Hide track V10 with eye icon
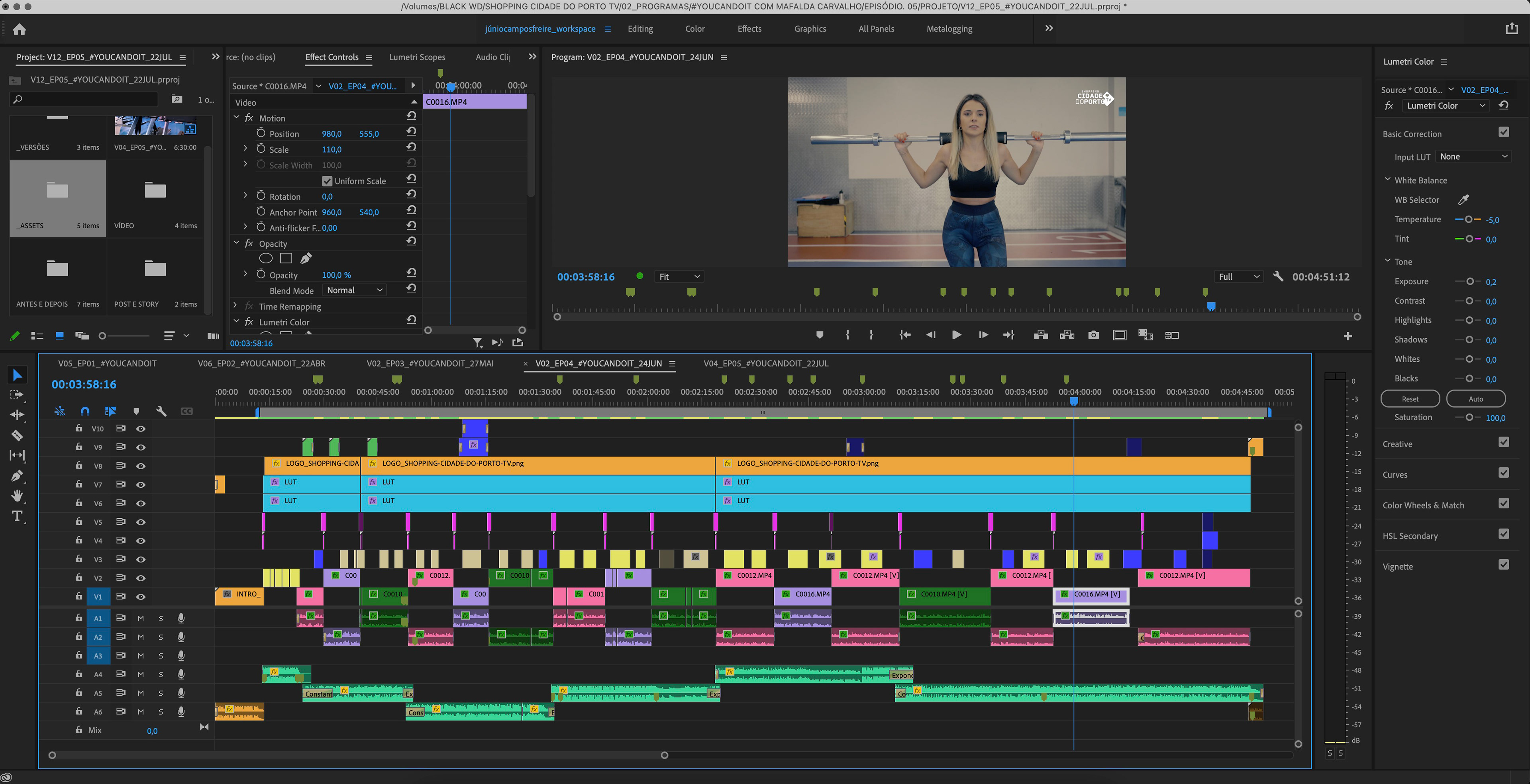The width and height of the screenshot is (1530, 784). pyautogui.click(x=141, y=429)
